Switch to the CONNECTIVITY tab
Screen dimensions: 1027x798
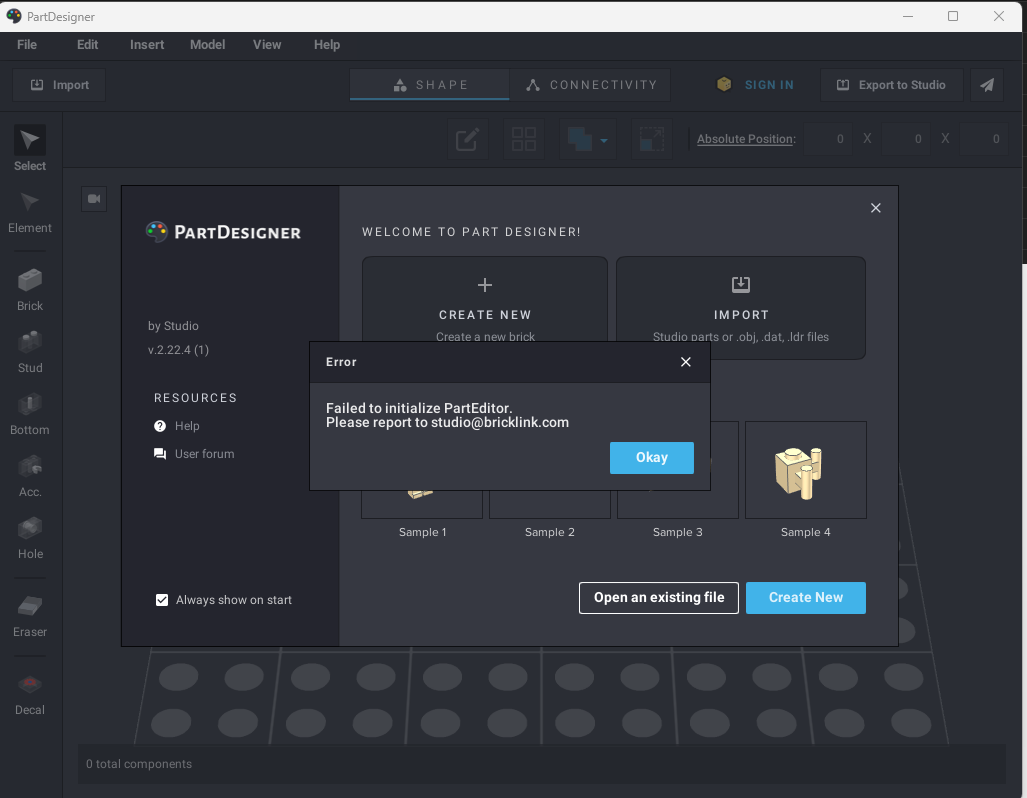tap(591, 85)
